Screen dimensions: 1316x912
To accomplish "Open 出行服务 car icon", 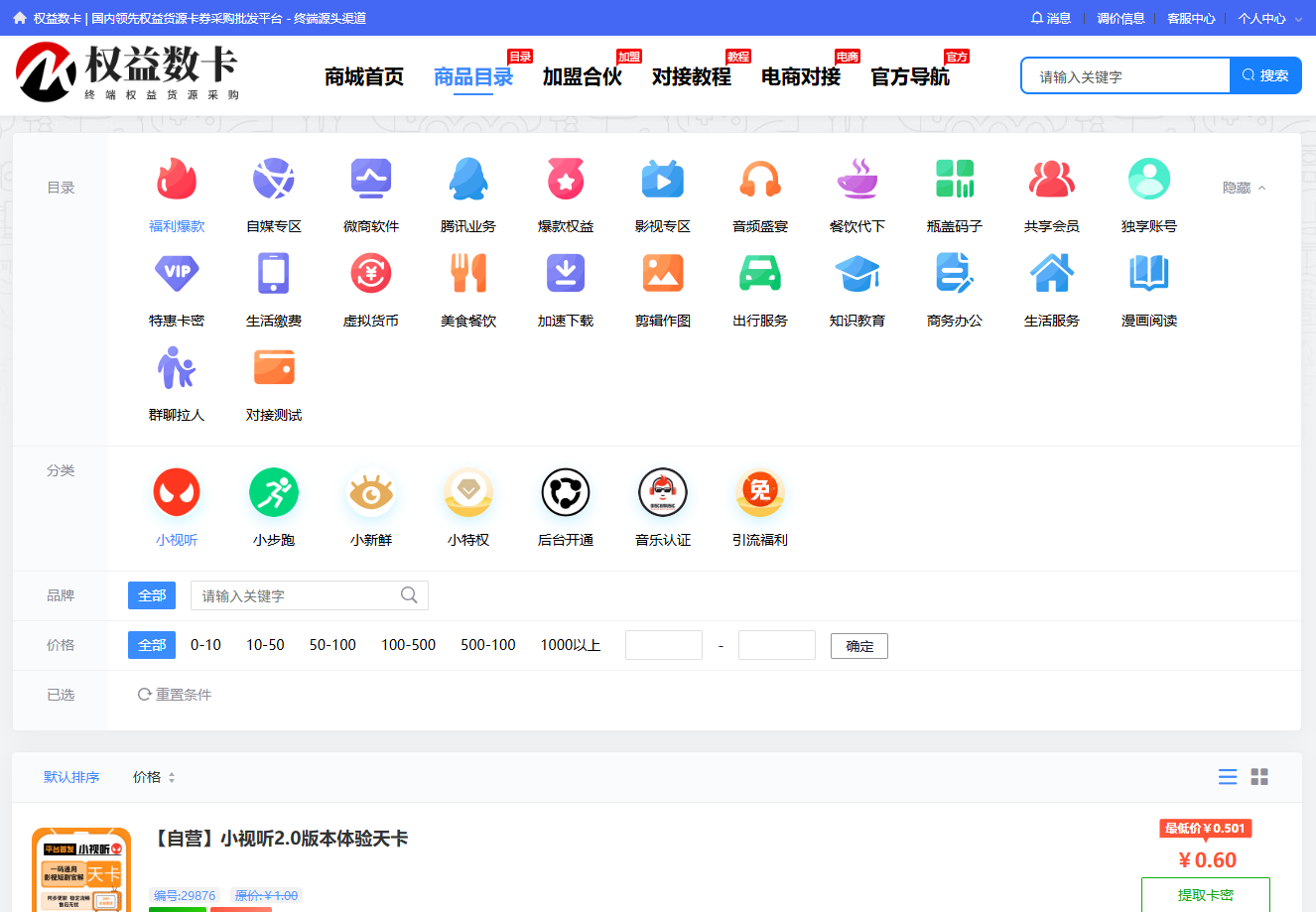I will pyautogui.click(x=760, y=273).
